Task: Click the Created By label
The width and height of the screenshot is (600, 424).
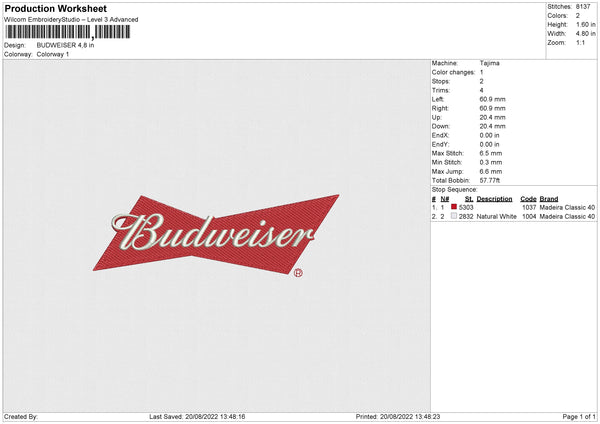Action: [x=21, y=417]
